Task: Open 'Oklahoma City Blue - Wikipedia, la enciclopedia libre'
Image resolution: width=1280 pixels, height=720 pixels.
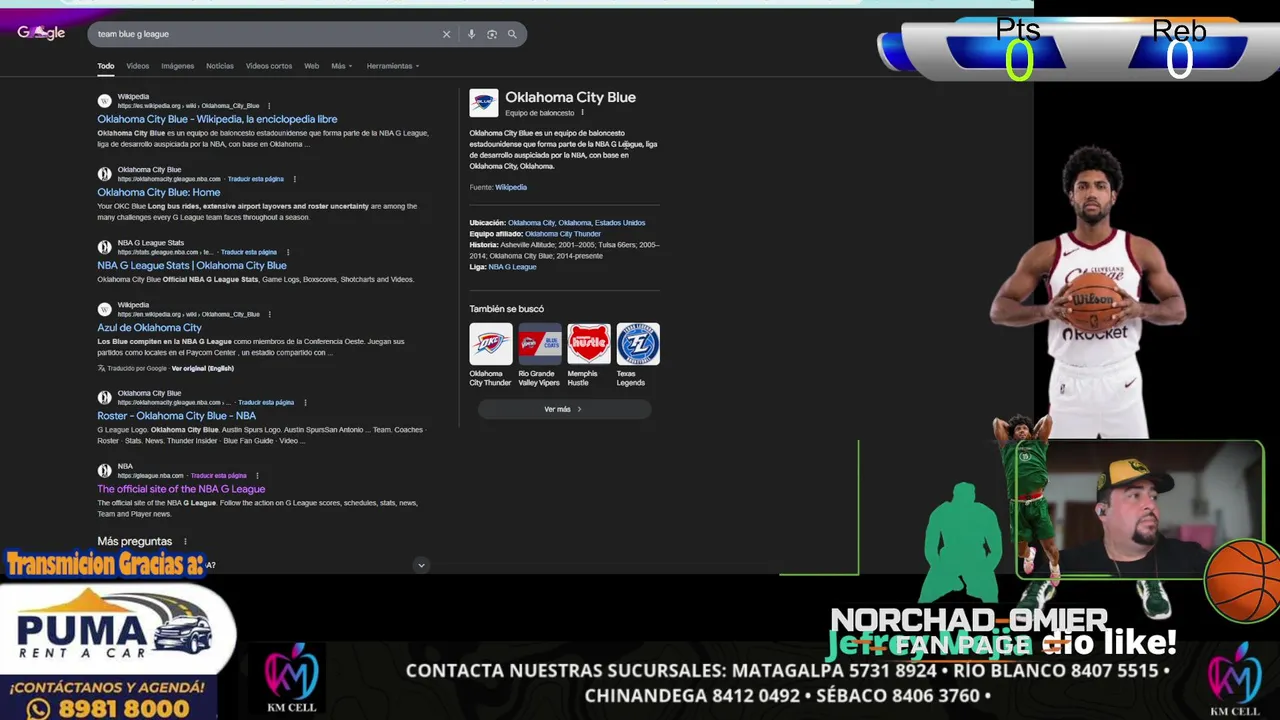Action: (217, 119)
